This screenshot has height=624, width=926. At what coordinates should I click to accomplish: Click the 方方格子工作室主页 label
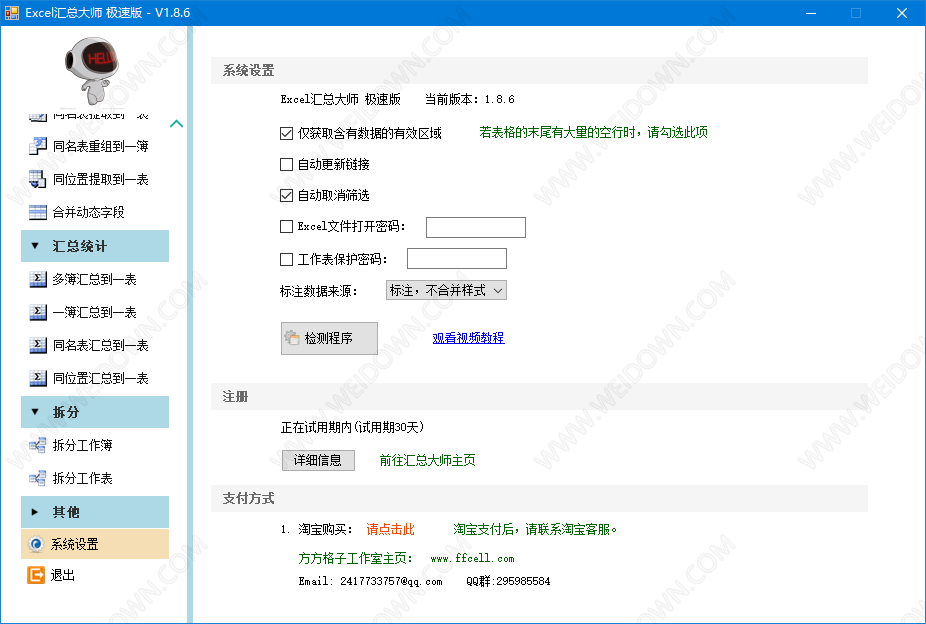[356, 558]
